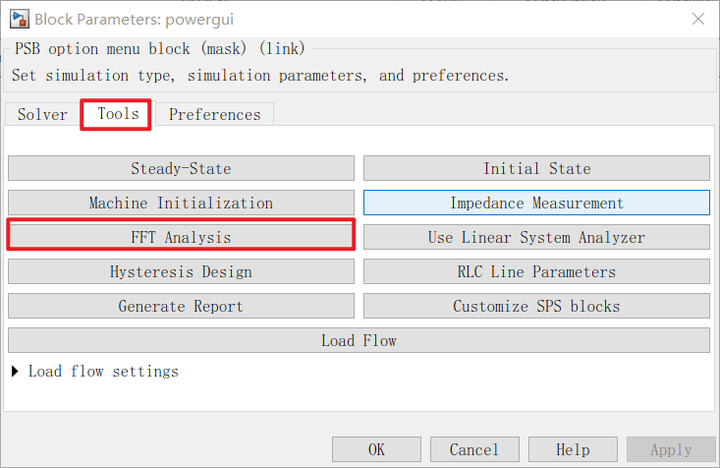The image size is (720, 468).
Task: Launch Machine Initialization
Action: click(181, 203)
